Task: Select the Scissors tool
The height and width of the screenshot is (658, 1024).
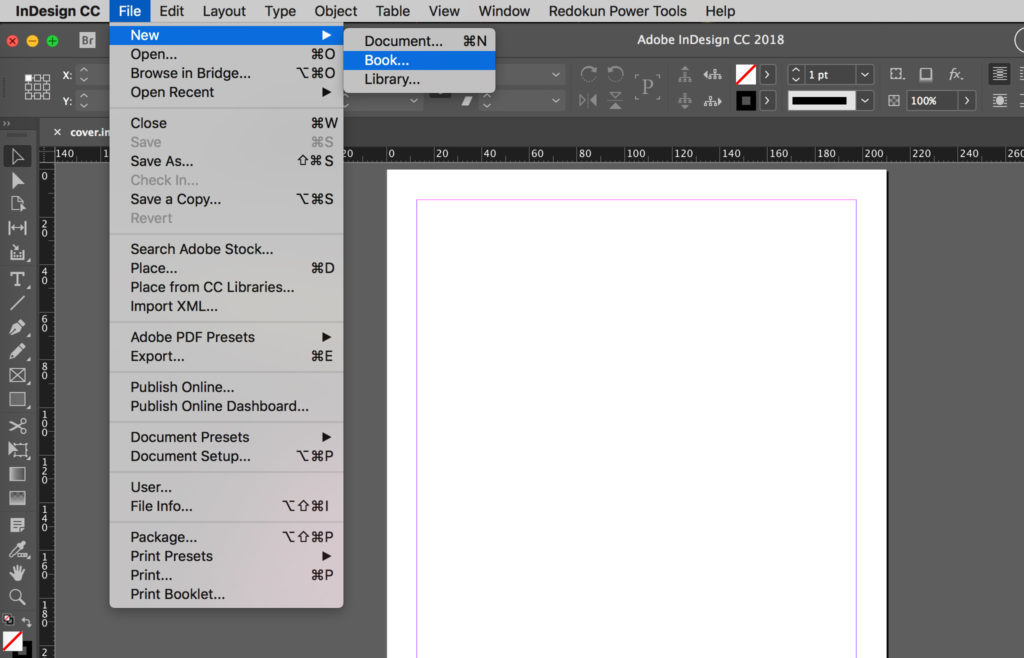Action: (17, 426)
